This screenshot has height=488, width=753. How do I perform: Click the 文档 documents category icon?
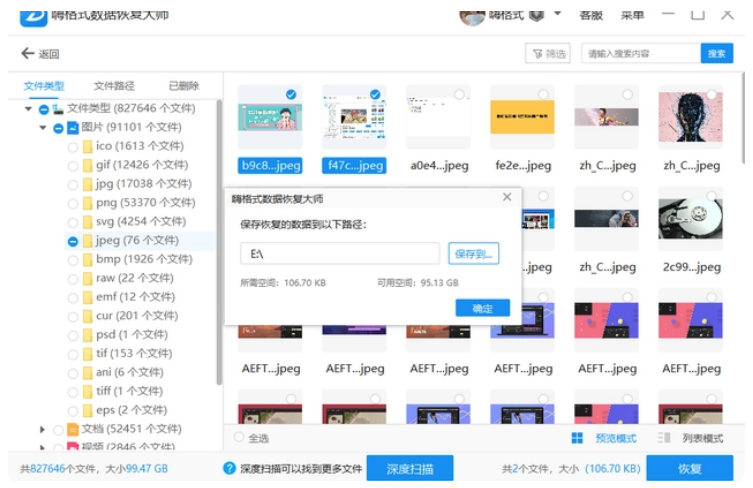click(x=73, y=428)
